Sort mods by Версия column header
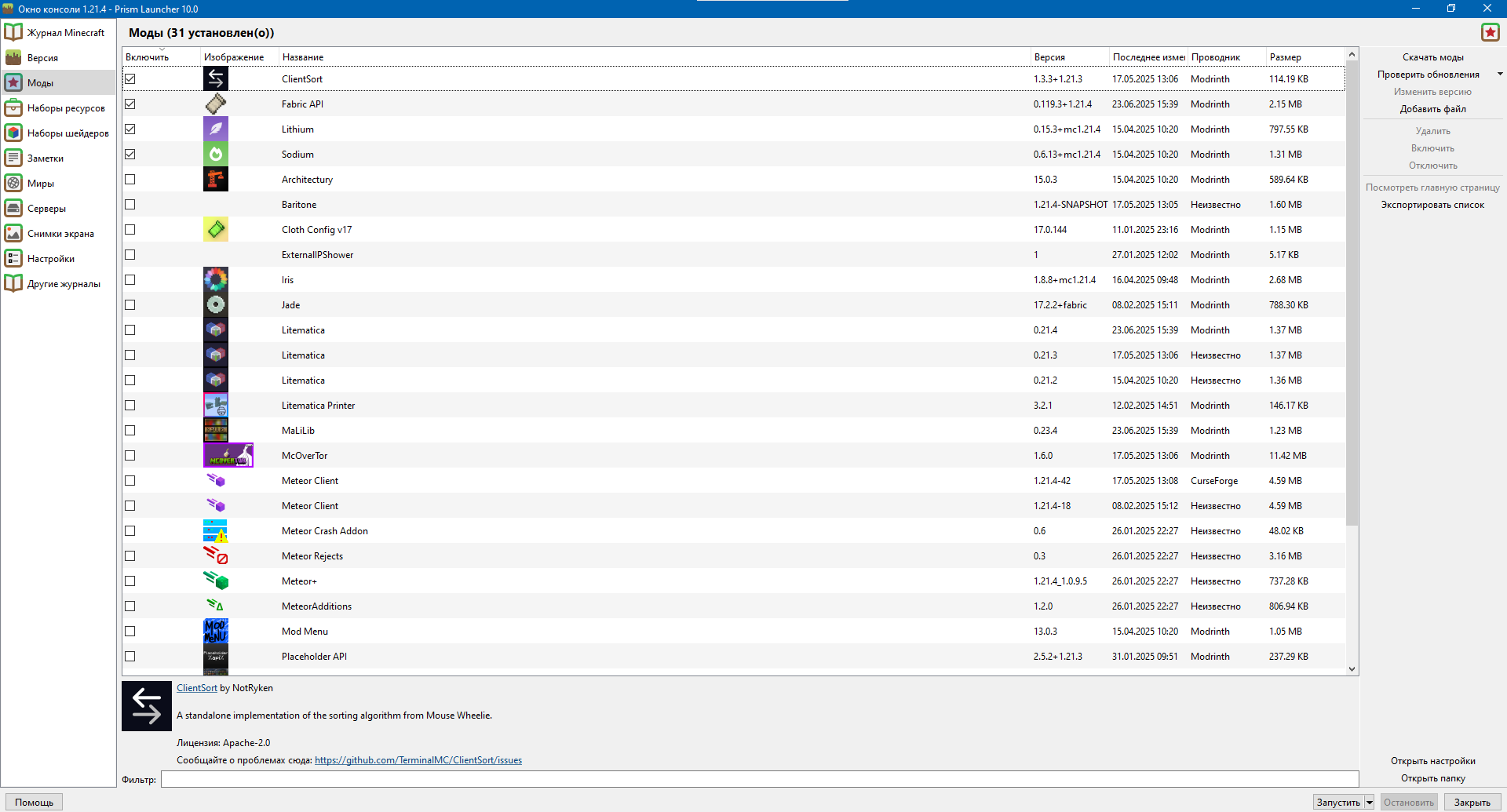The image size is (1507, 812). (x=1071, y=56)
